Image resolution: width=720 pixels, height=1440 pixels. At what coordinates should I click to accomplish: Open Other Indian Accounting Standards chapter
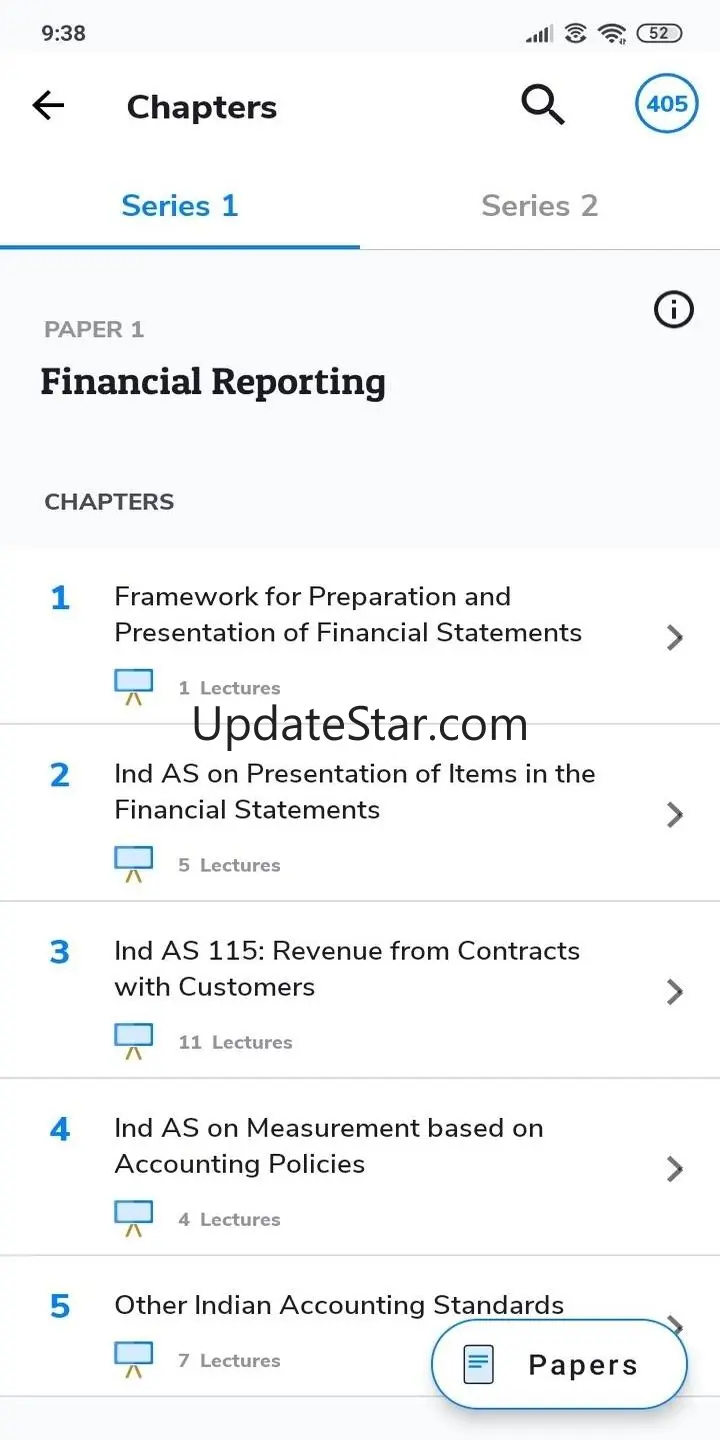coord(339,1305)
